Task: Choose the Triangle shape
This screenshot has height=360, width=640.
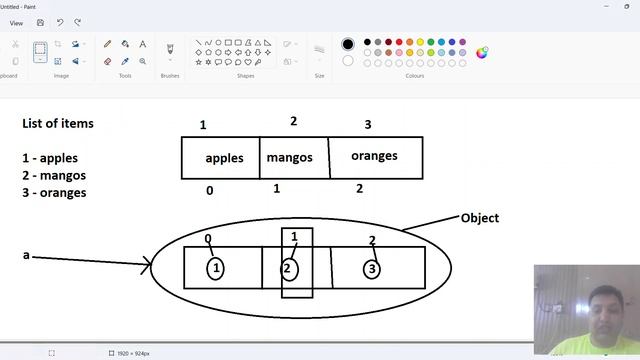Action: point(258,42)
